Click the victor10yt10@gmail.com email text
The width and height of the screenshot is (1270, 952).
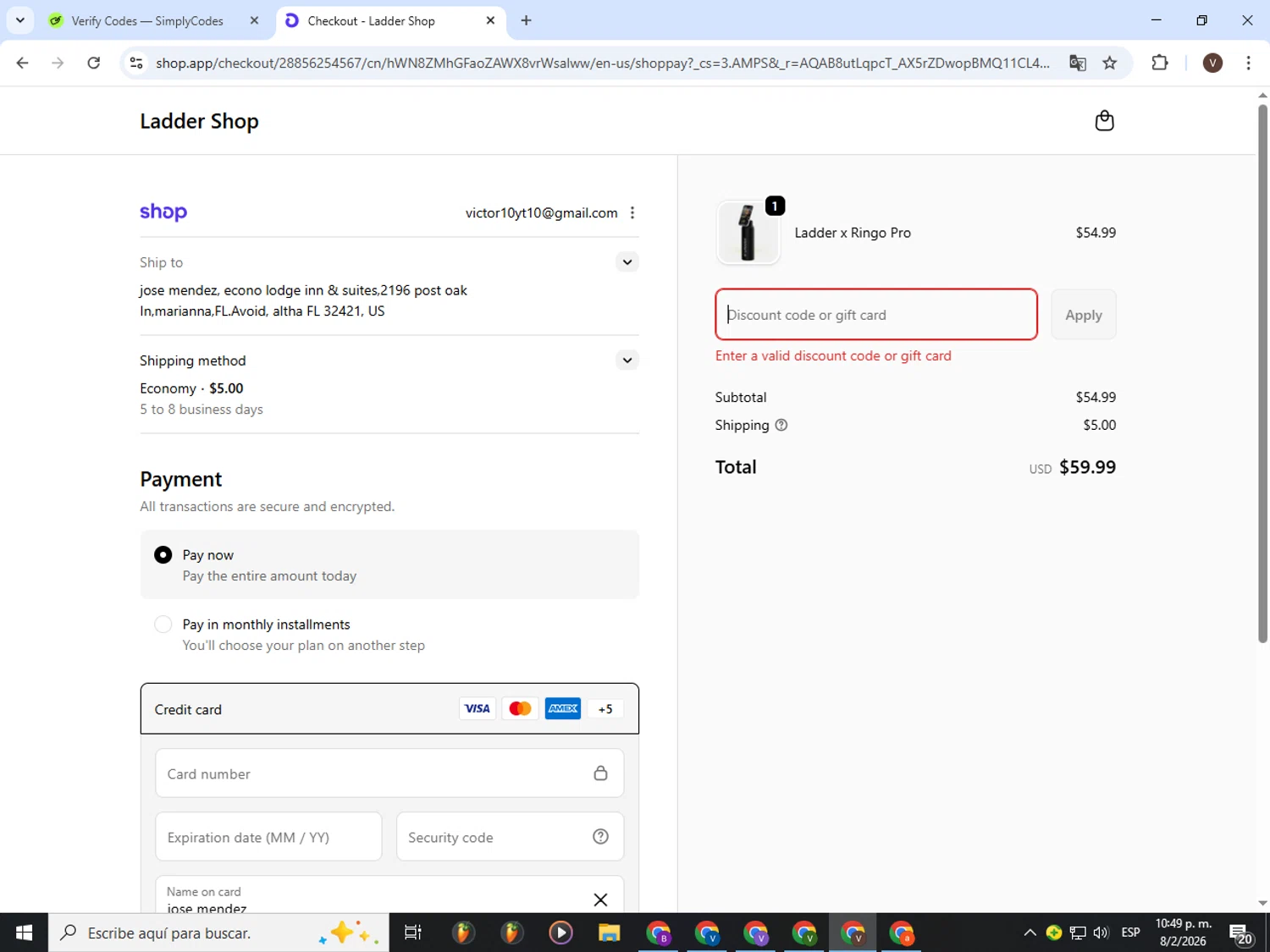tap(541, 213)
